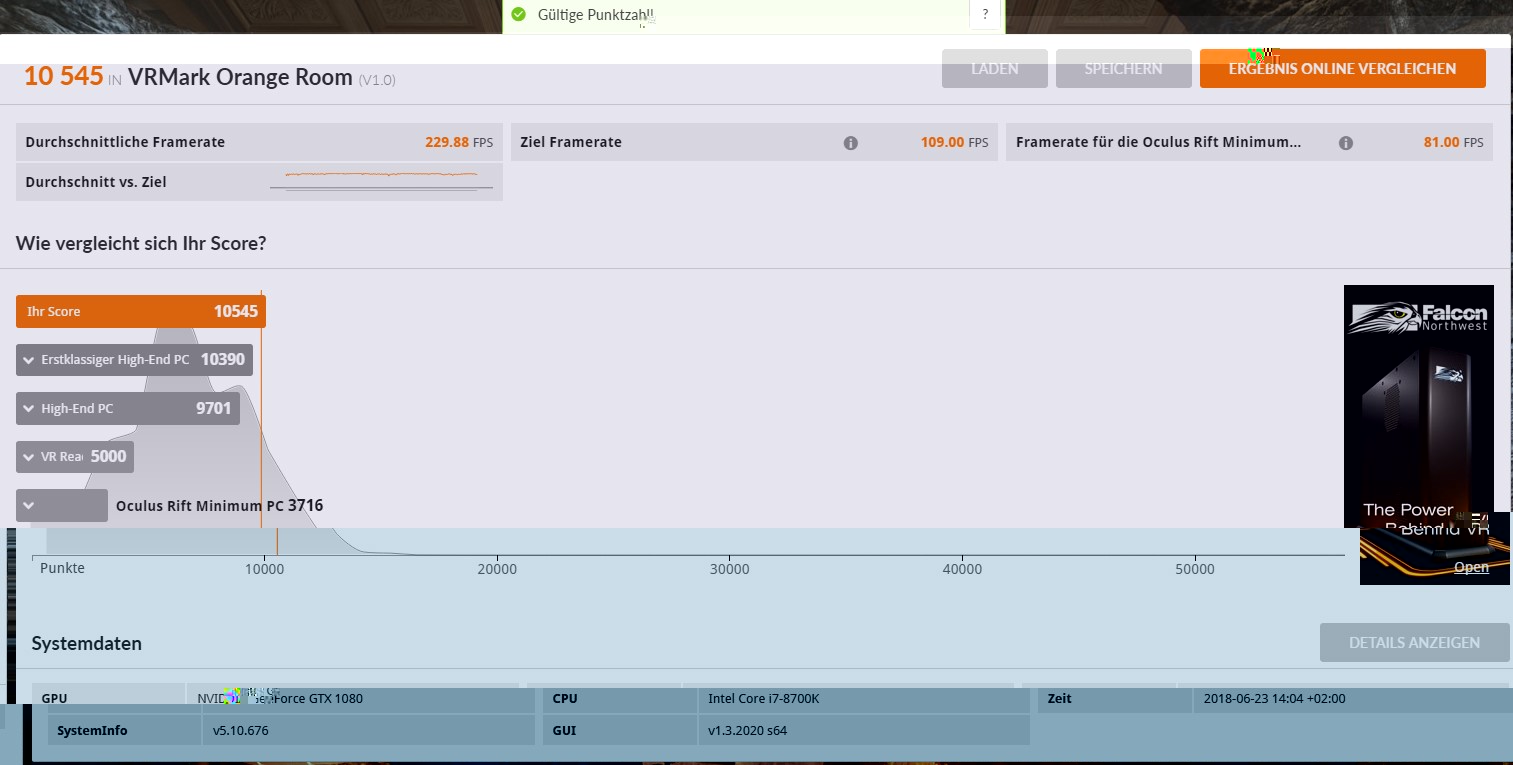The width and height of the screenshot is (1513, 765).
Task: Click info icon beside Oculus Rift Minimum framerate
Action: pos(1345,143)
